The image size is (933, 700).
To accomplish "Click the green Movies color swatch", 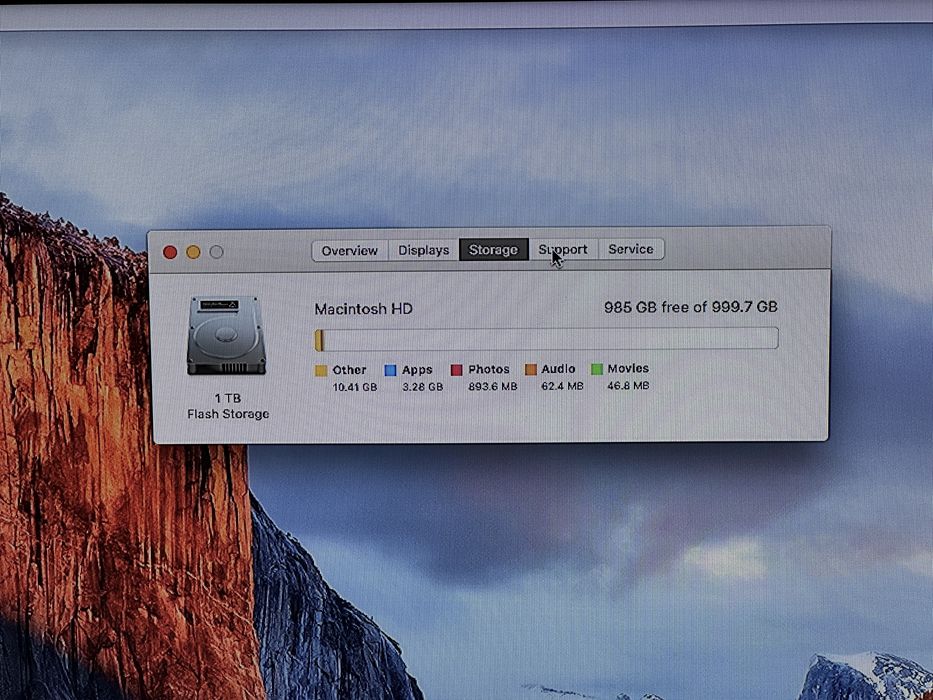I will 597,369.
